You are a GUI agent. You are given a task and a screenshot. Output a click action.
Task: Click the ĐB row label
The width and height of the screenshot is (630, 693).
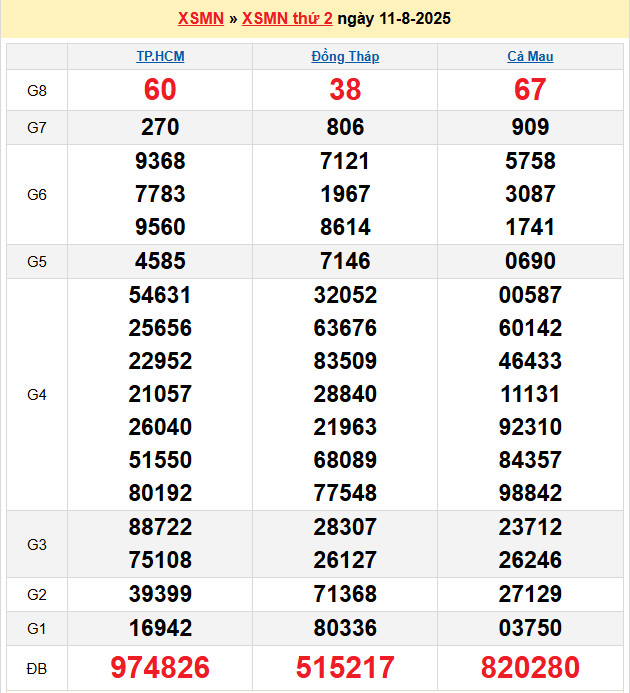tap(37, 668)
